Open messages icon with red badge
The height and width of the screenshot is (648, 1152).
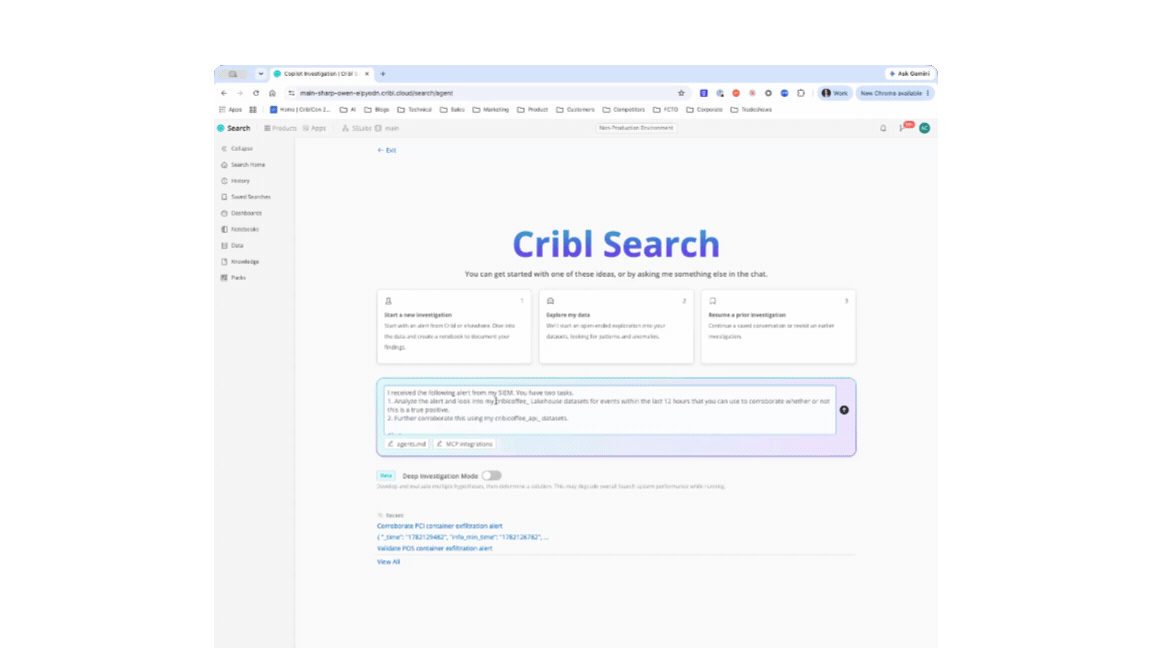[x=904, y=127]
